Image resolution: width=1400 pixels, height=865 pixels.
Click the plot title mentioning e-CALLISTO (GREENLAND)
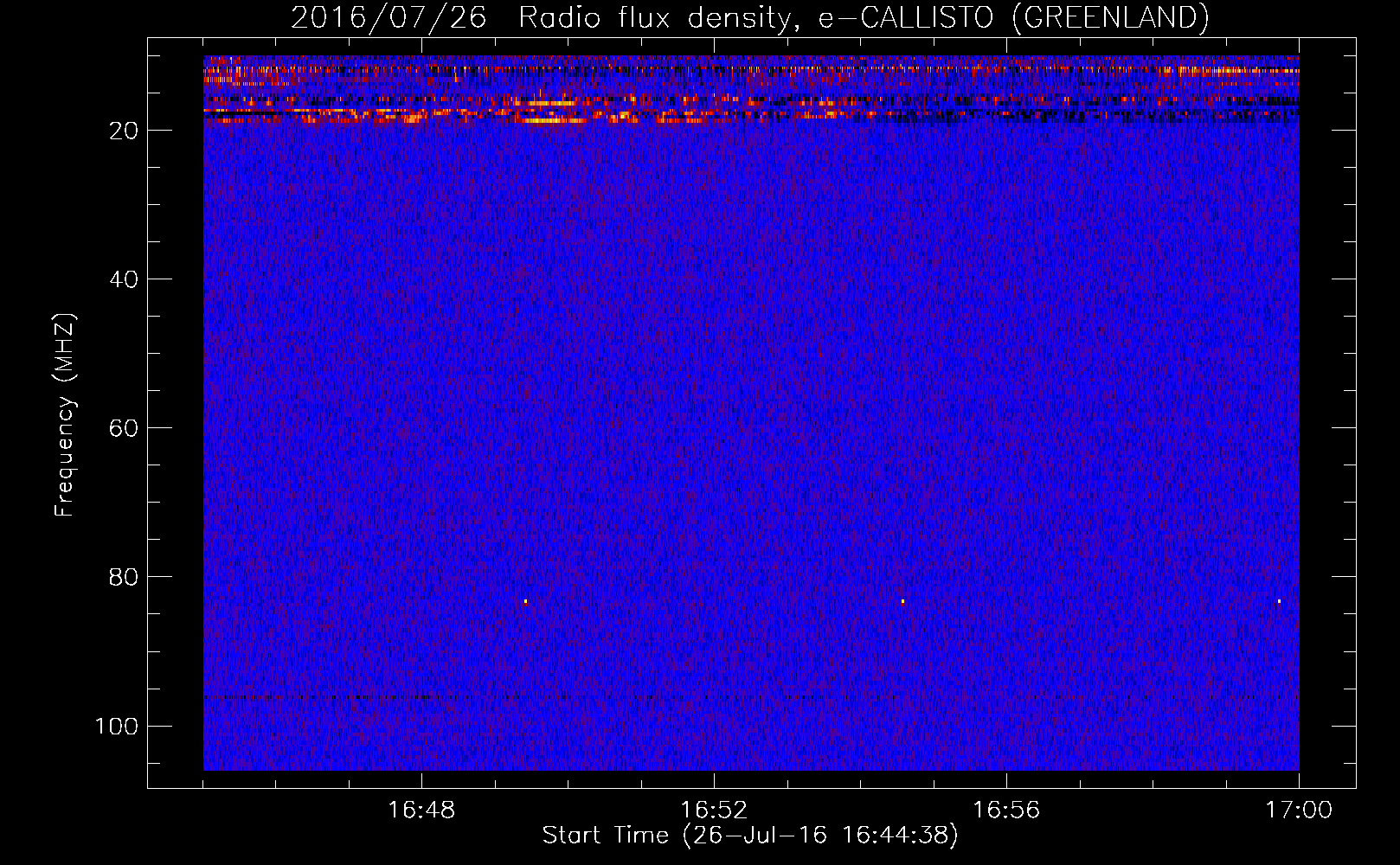pyautogui.click(x=749, y=17)
